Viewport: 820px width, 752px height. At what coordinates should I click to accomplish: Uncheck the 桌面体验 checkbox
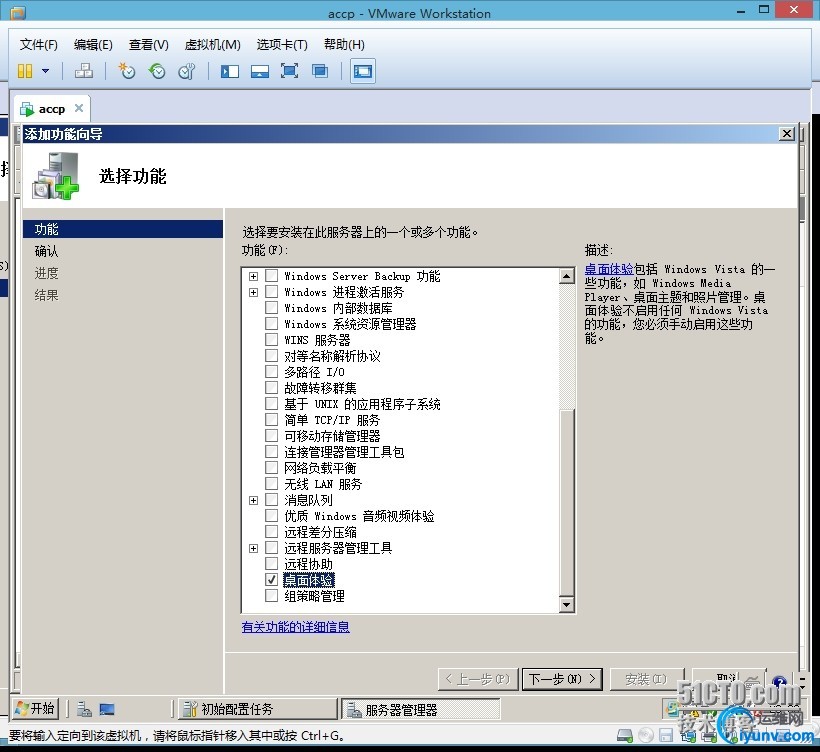tap(271, 580)
